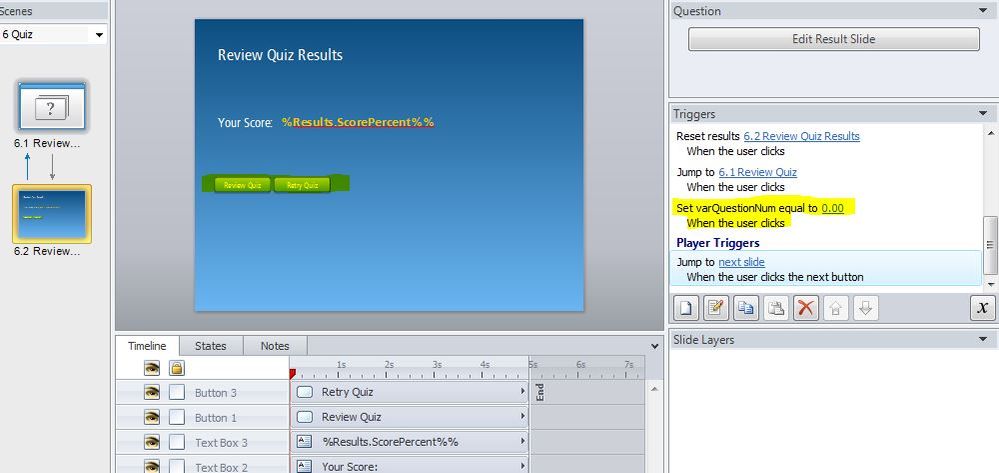This screenshot has height=473, width=999.
Task: Move trigger down with arrow icon
Action: 865,309
